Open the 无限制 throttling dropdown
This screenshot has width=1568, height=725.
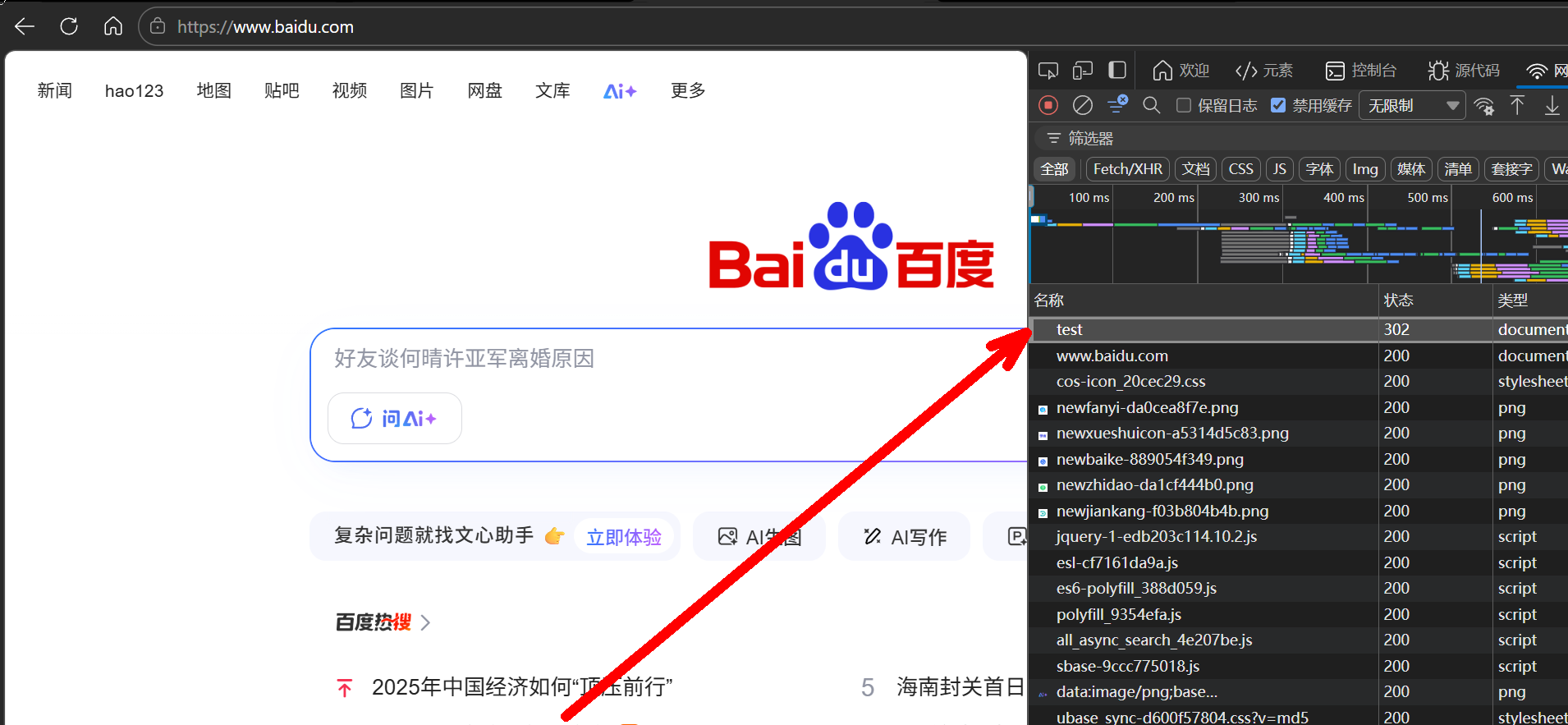click(1413, 106)
